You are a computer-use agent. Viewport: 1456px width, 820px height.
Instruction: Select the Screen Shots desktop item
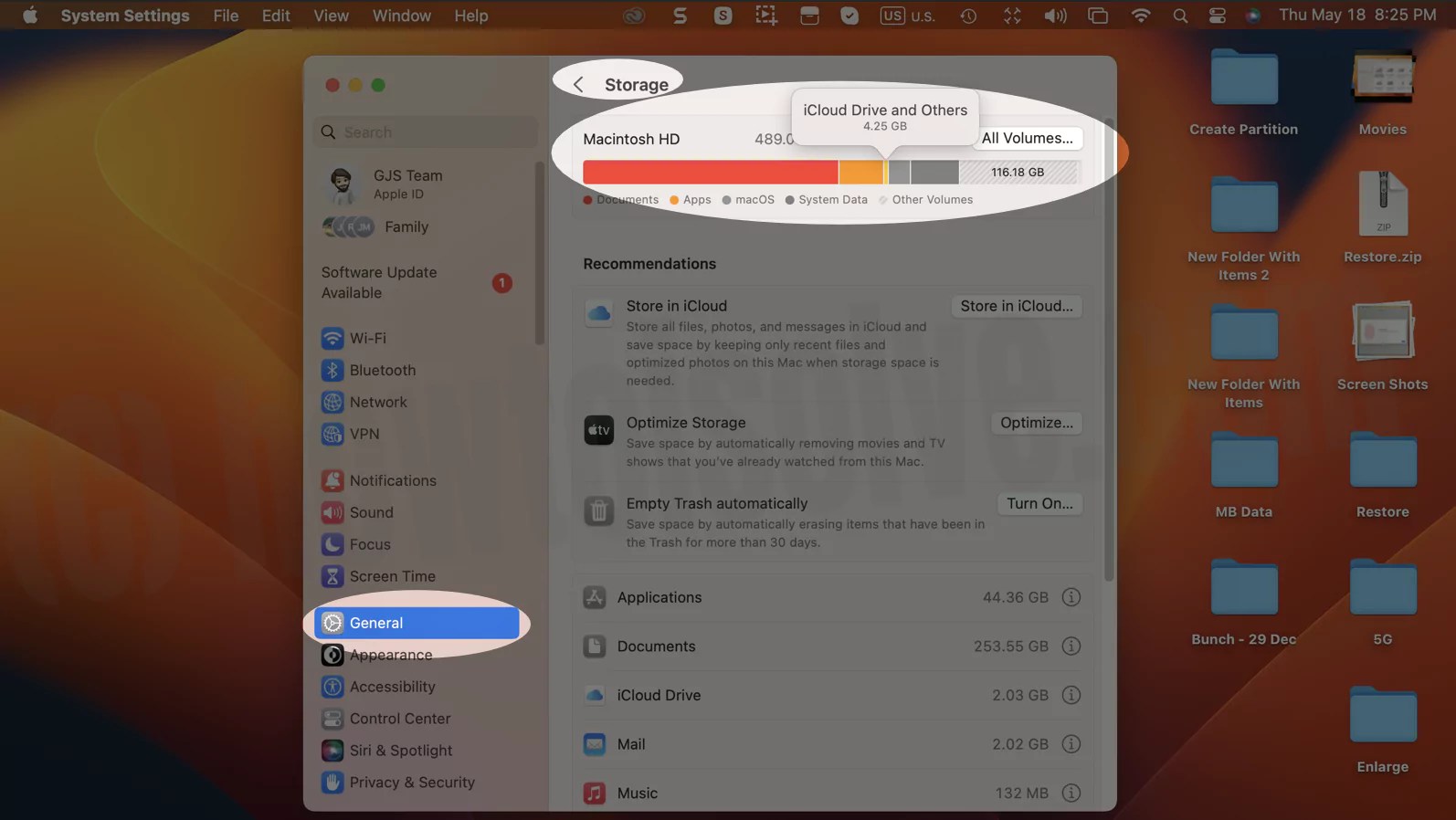click(1383, 345)
